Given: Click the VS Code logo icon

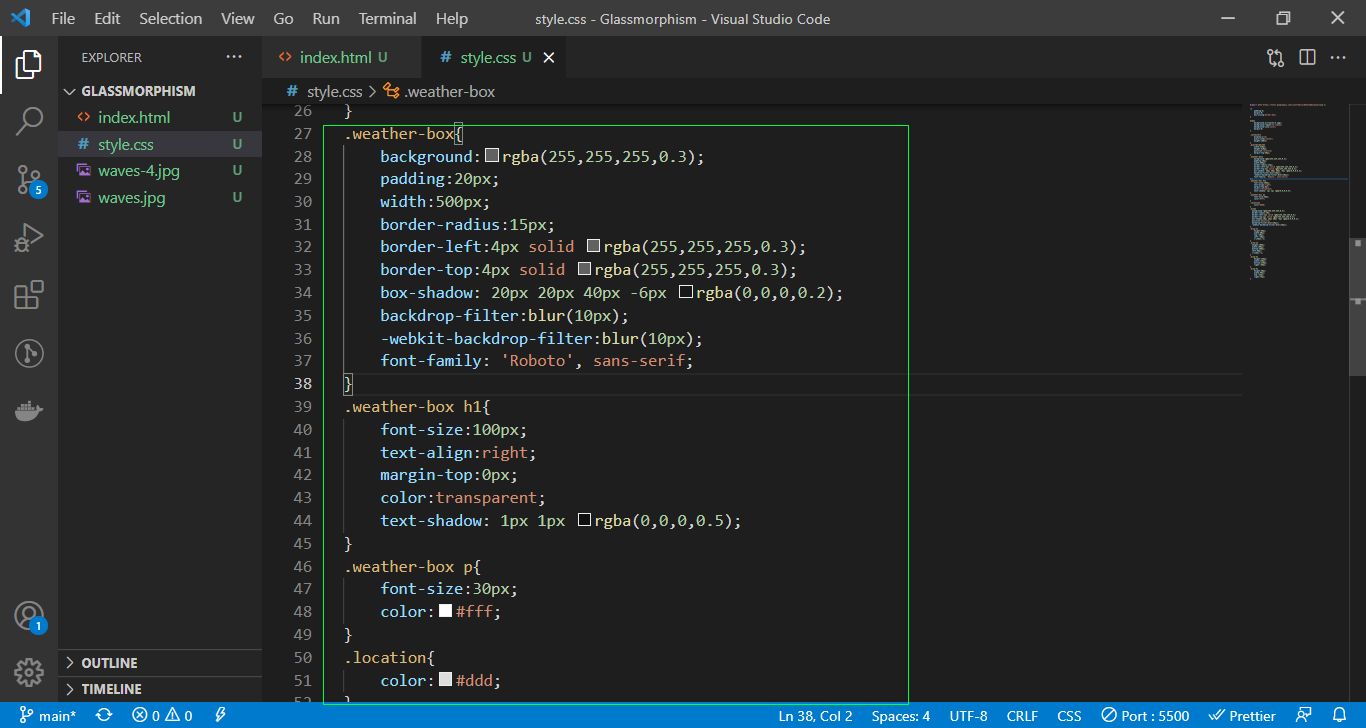Looking at the screenshot, I should point(20,18).
